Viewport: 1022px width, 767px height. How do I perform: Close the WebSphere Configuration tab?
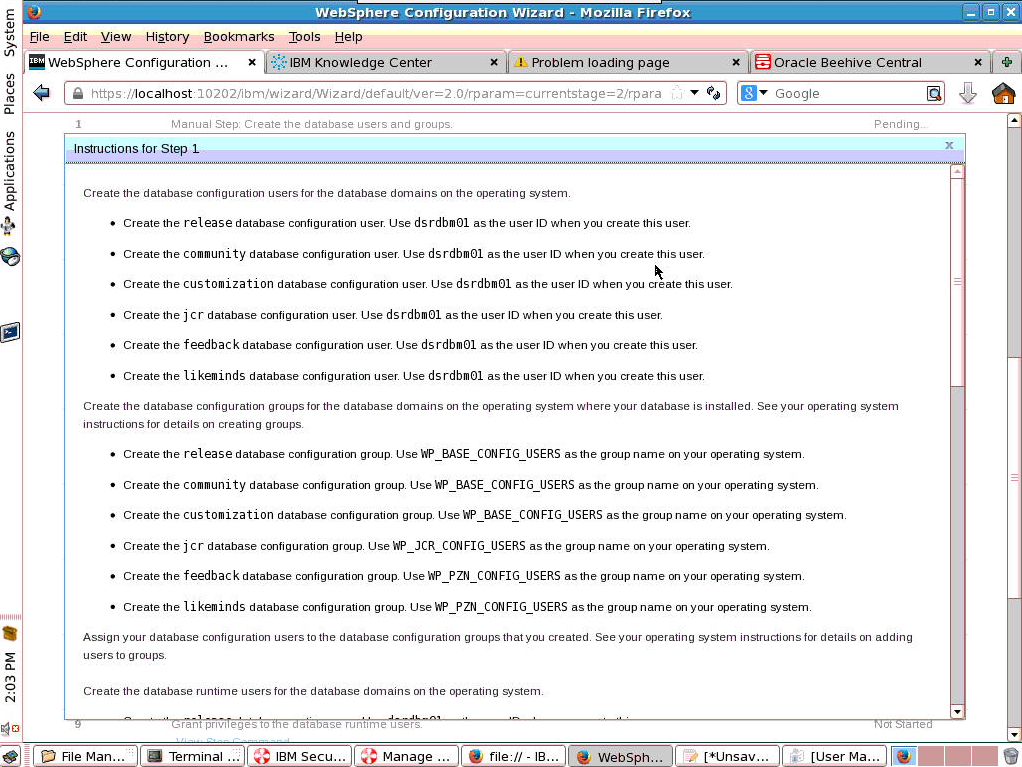[252, 62]
